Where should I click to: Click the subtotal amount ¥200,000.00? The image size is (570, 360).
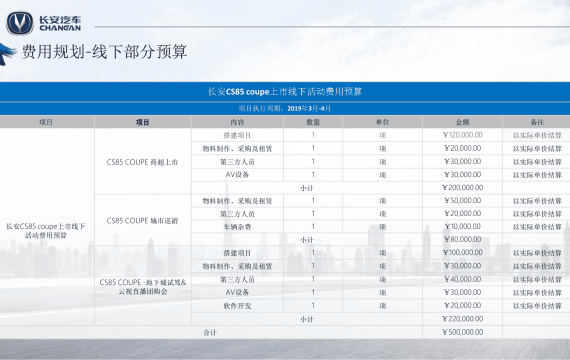[463, 187]
